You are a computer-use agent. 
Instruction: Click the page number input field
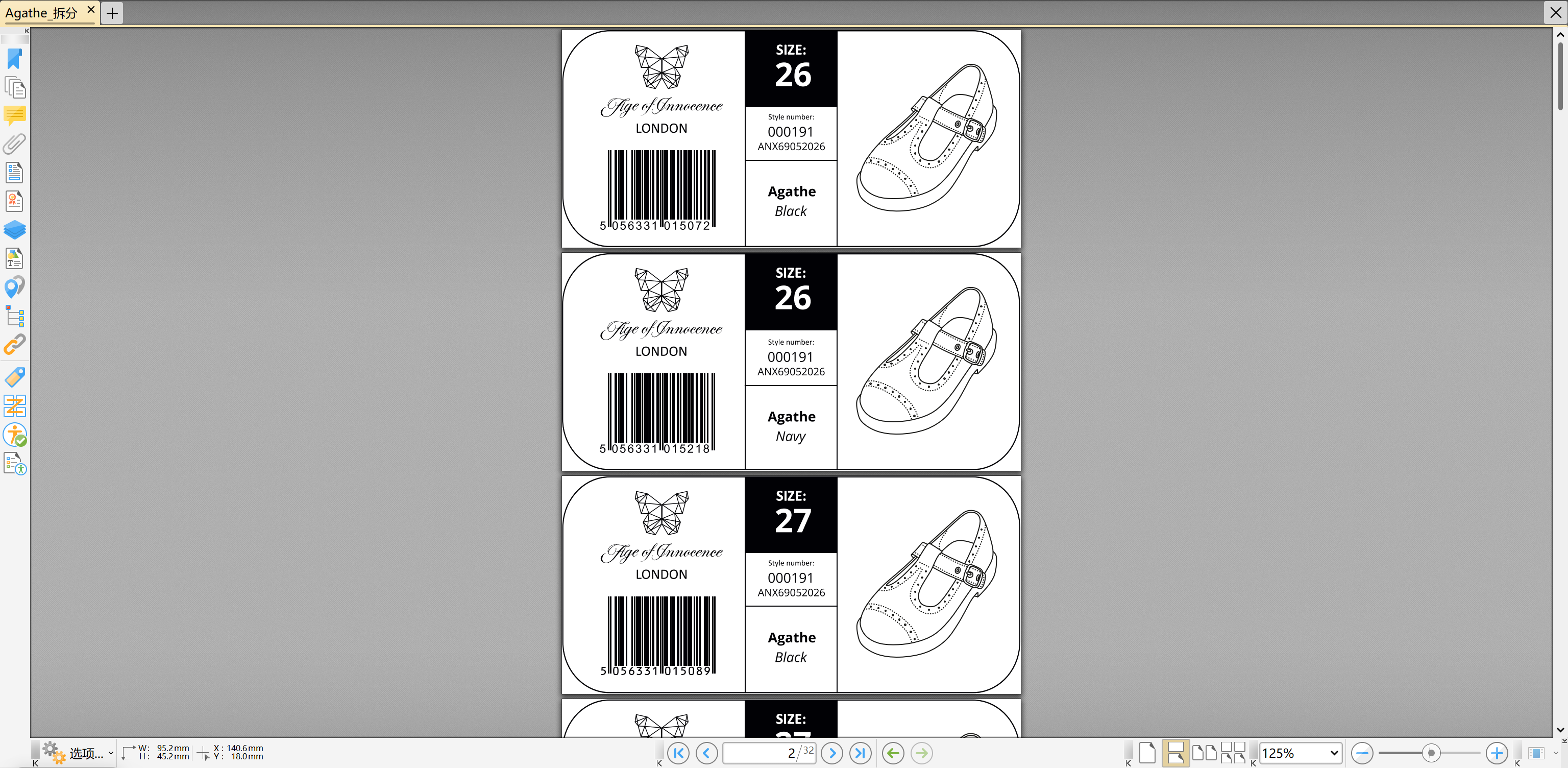coord(769,753)
